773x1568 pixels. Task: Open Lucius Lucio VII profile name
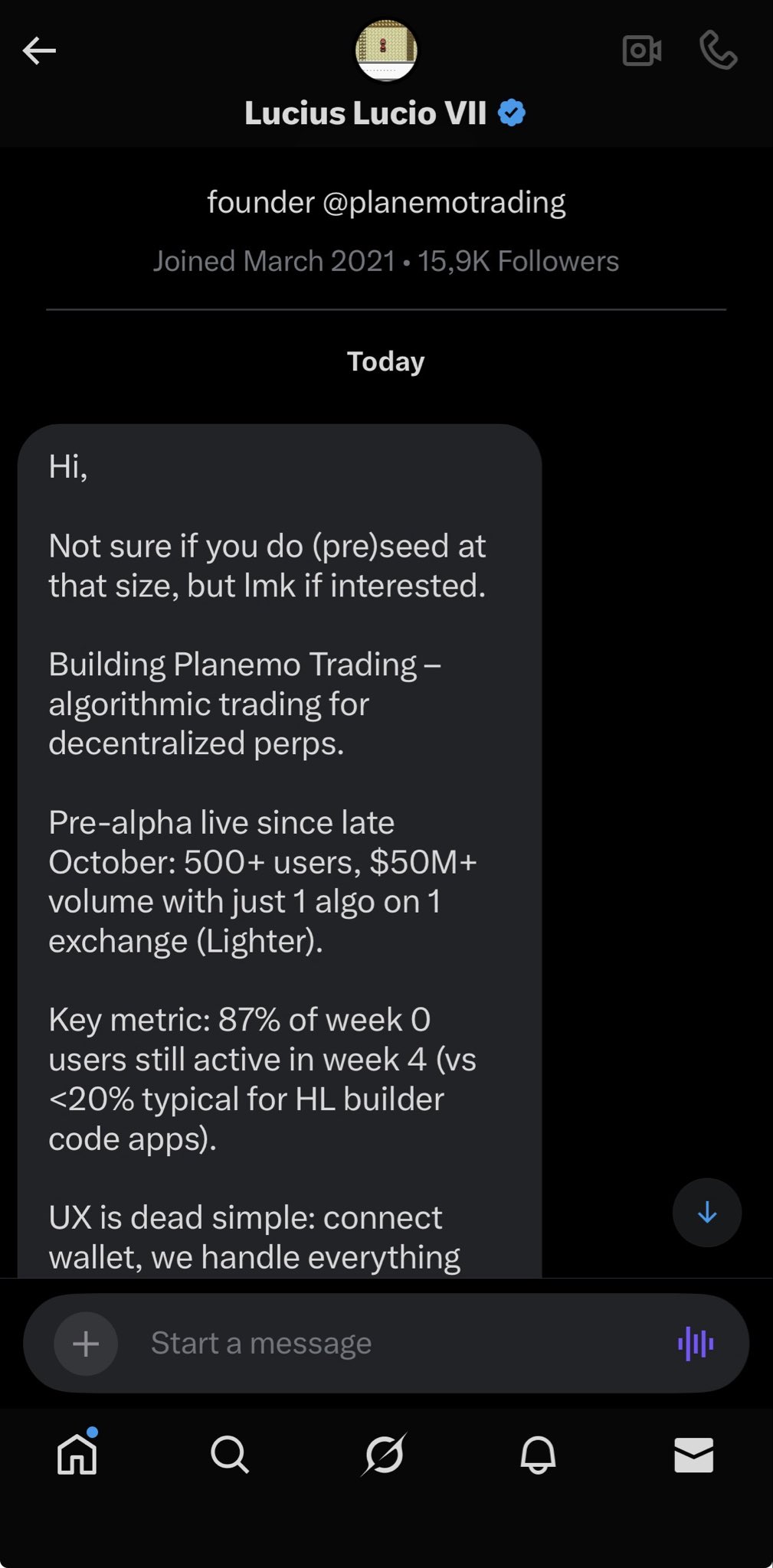[x=365, y=113]
